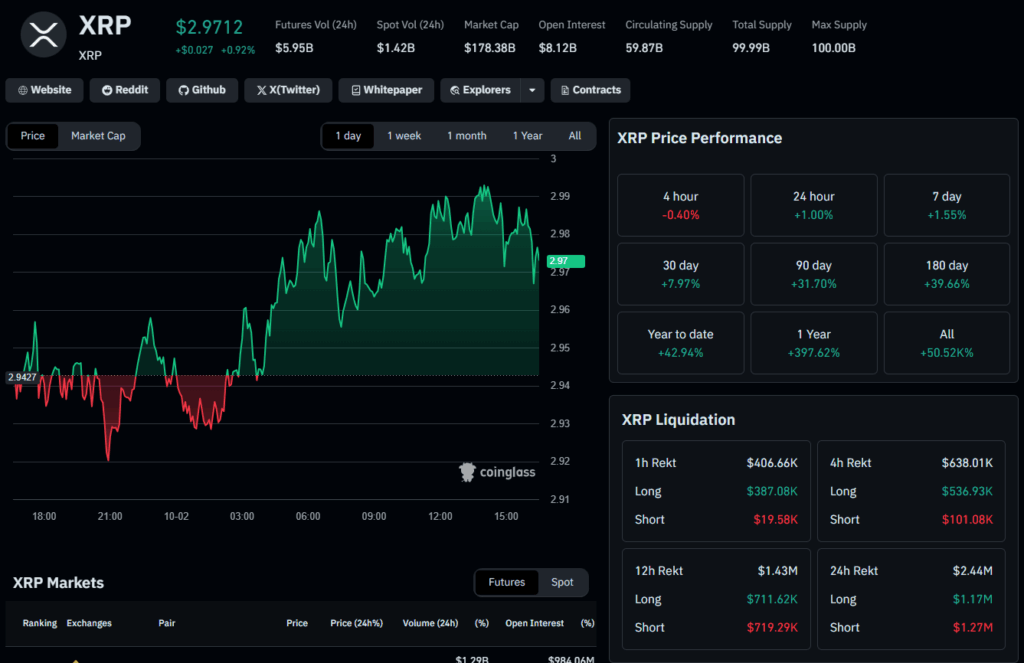Viewport: 1024px width, 663px height.
Task: Open the Contracts button
Action: 590,90
